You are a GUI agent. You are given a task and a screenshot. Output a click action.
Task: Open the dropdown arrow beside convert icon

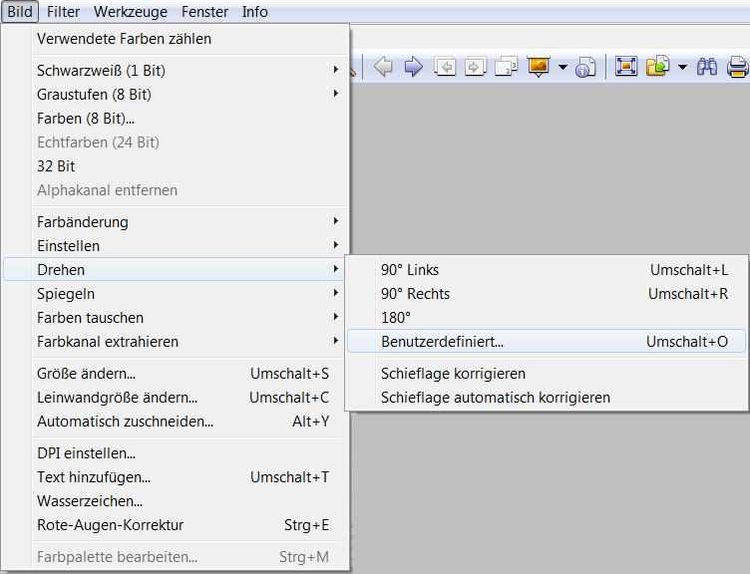(683, 67)
